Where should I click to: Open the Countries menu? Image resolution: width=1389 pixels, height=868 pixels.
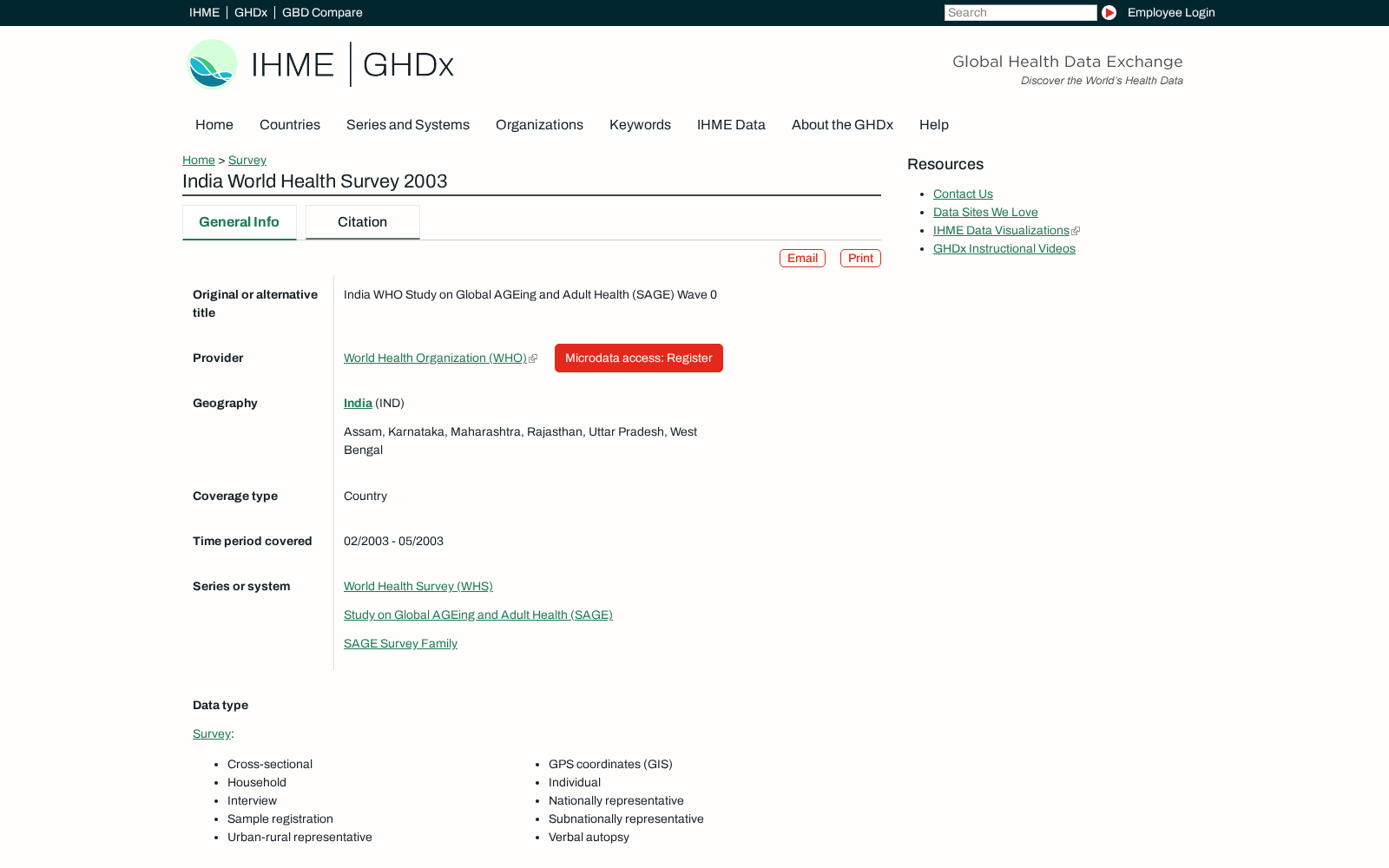pos(290,124)
